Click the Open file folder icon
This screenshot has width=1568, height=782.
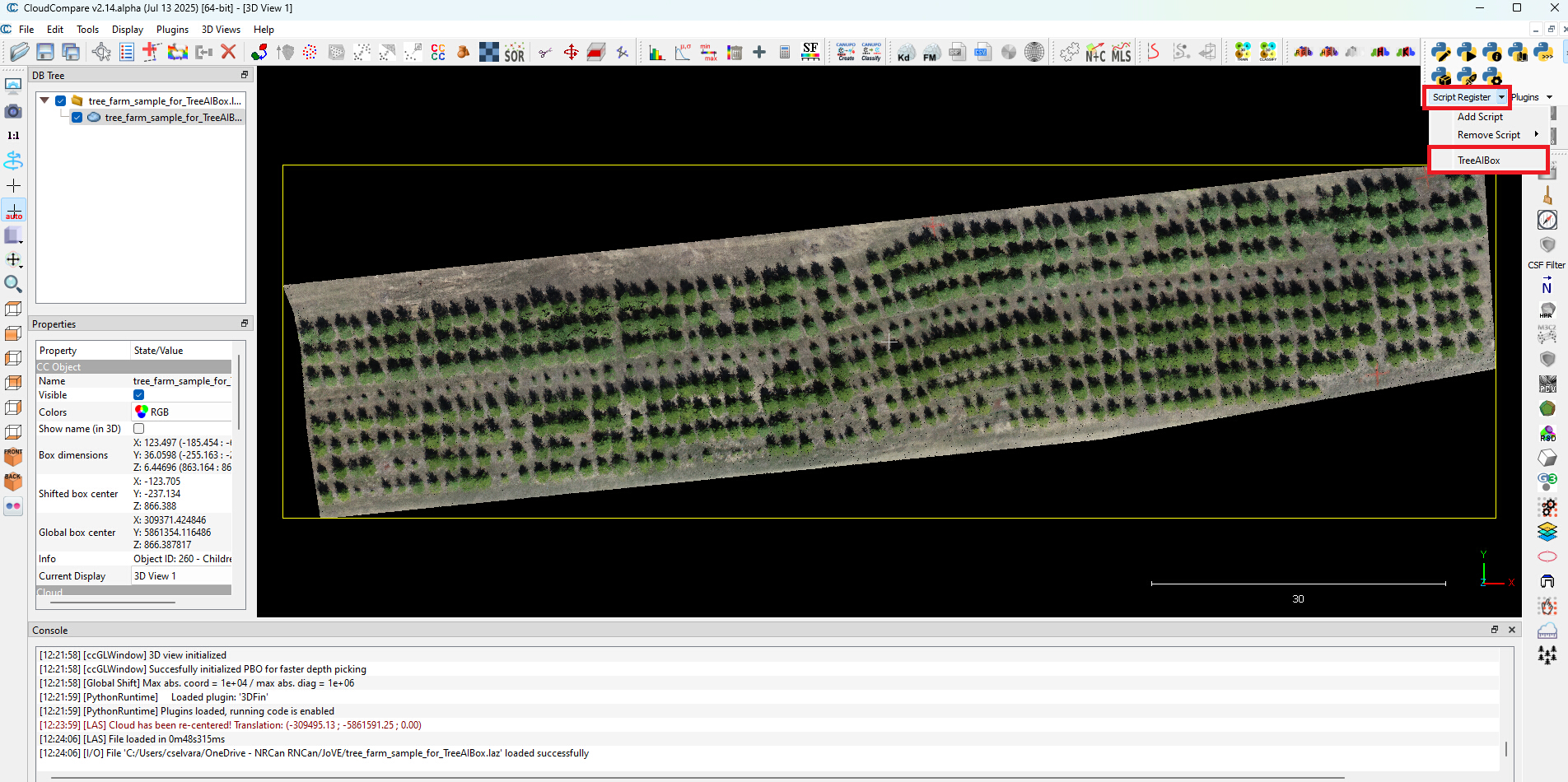pos(20,52)
